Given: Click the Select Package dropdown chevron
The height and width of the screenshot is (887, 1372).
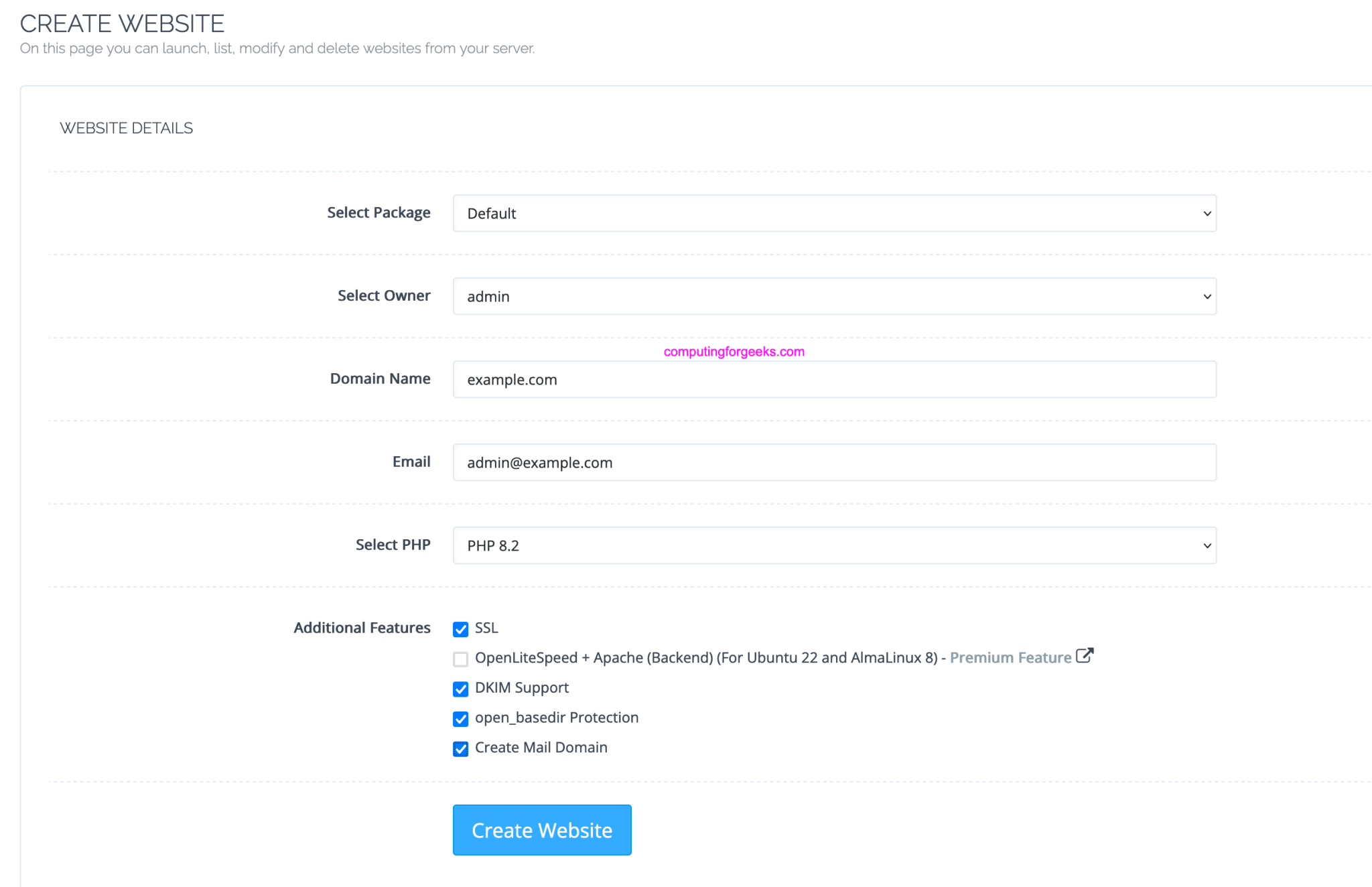Looking at the screenshot, I should 1206,213.
